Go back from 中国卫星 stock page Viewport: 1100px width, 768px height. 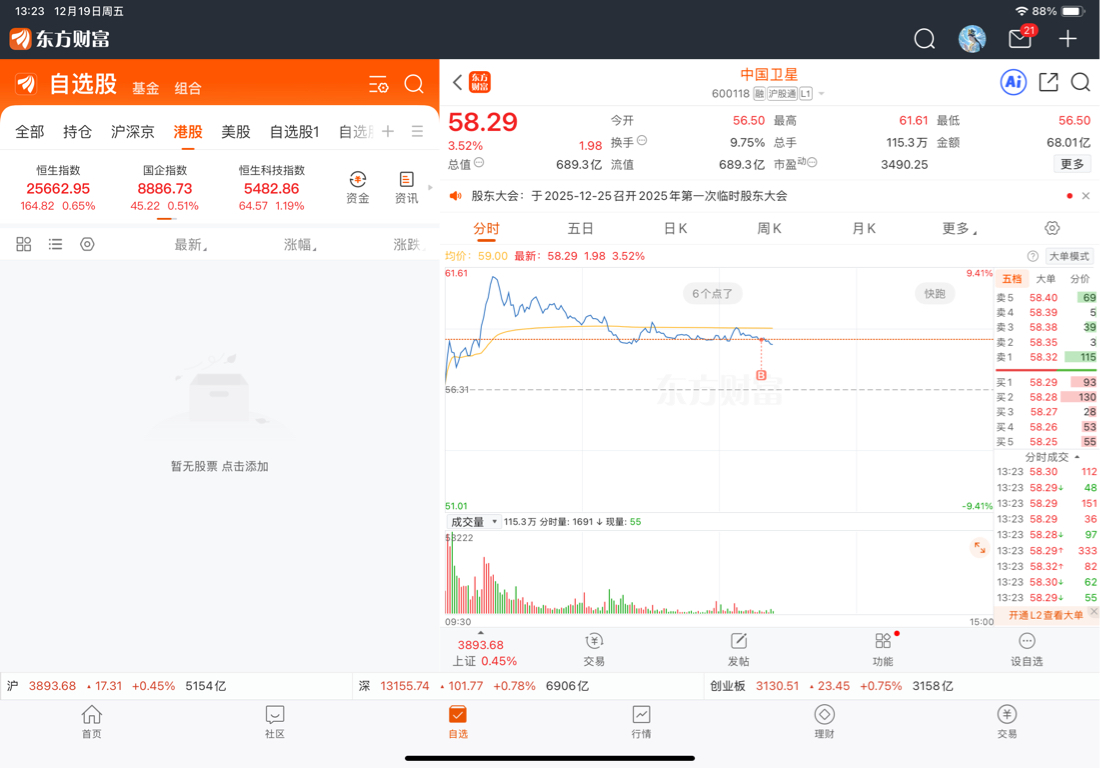pos(457,83)
